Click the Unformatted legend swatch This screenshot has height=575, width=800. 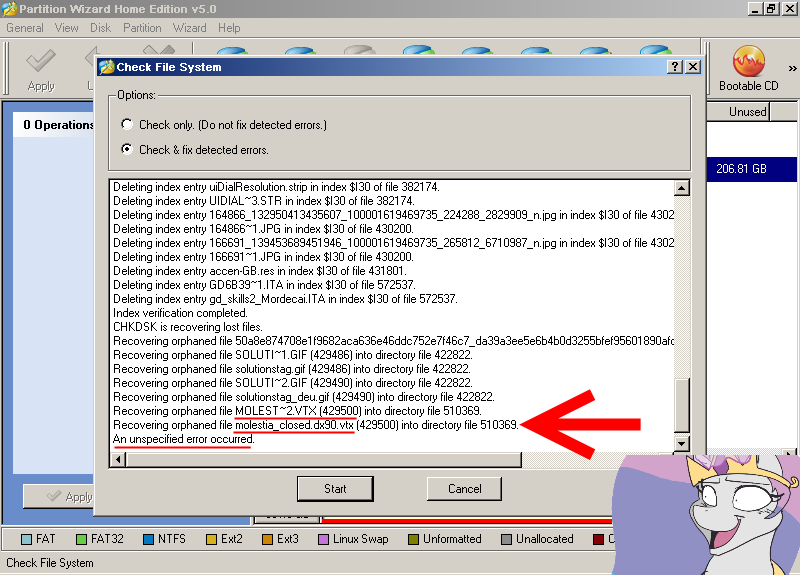(413, 539)
